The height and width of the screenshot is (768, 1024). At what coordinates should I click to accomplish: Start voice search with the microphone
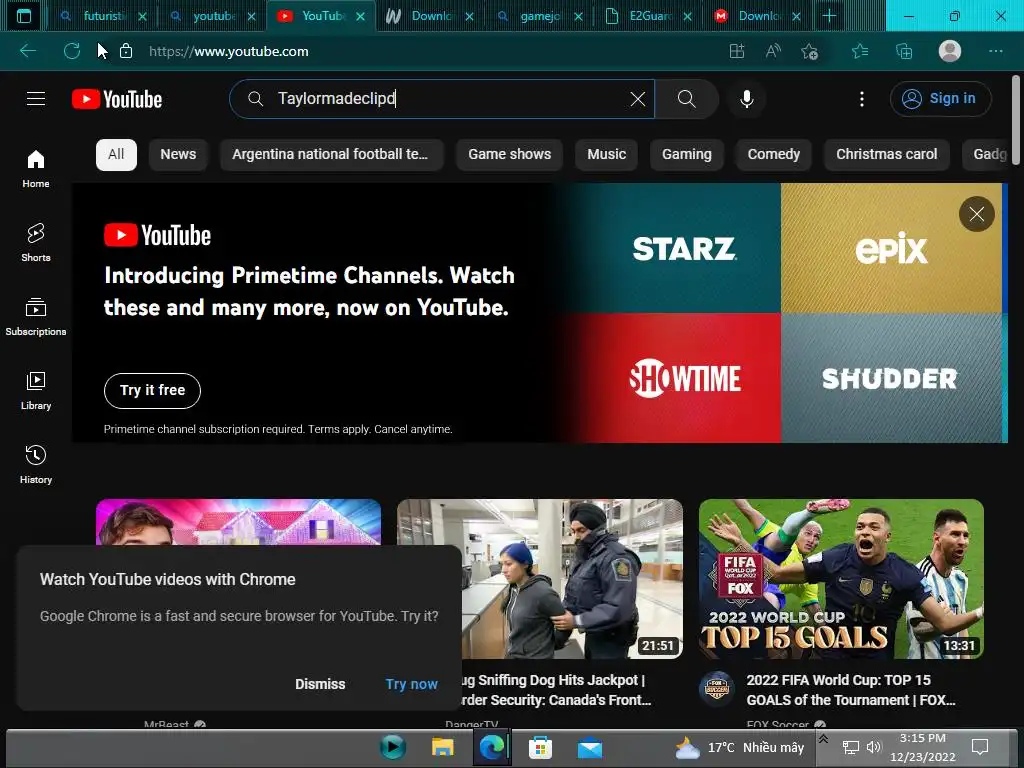(x=746, y=99)
